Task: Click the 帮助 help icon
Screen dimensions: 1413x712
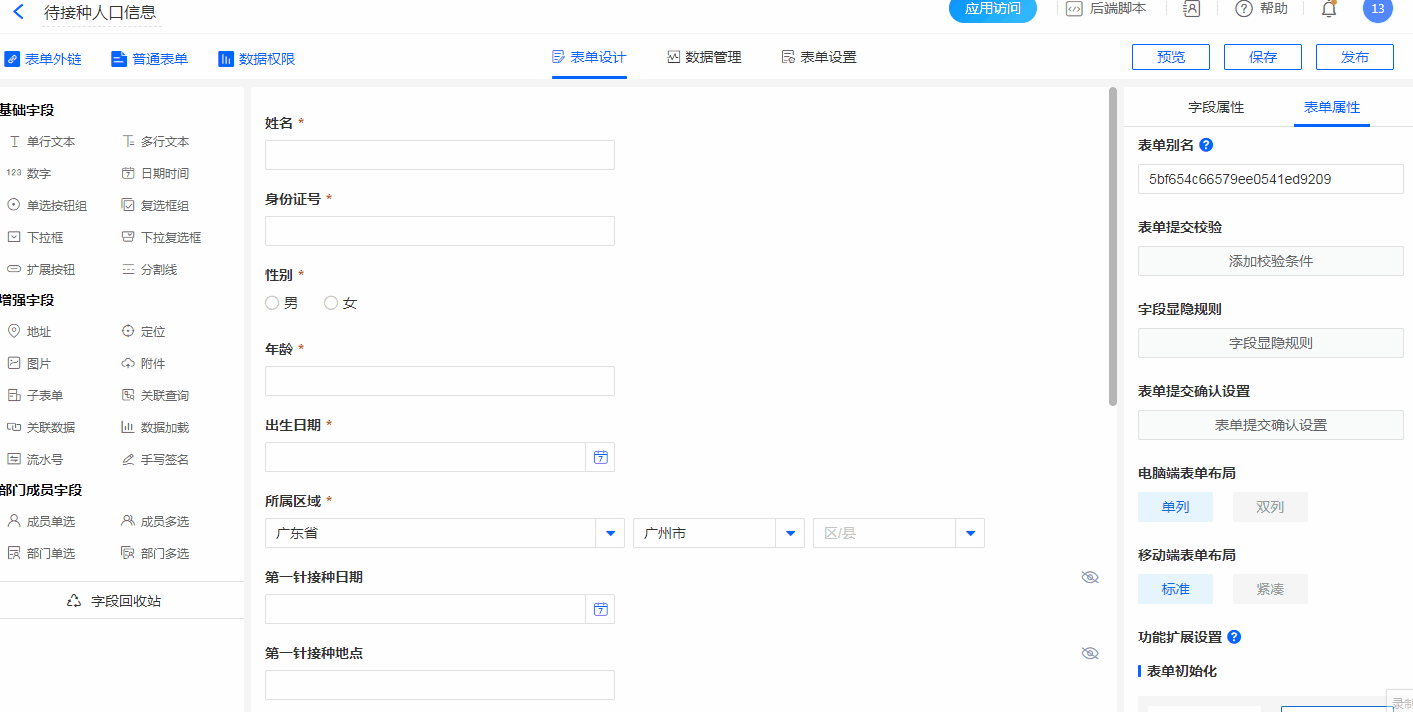Action: coord(1244,9)
